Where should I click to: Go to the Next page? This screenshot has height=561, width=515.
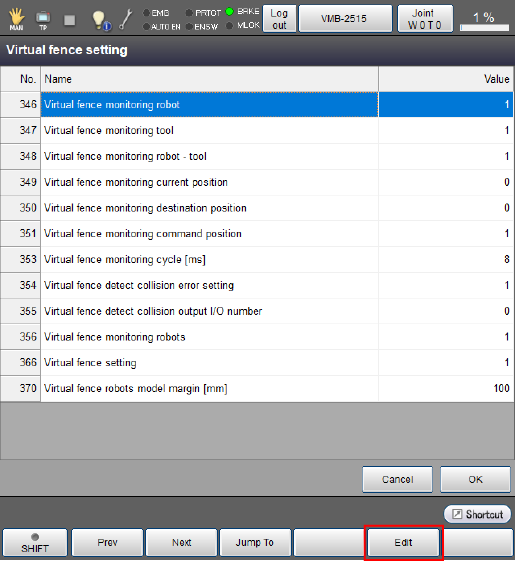point(182,543)
